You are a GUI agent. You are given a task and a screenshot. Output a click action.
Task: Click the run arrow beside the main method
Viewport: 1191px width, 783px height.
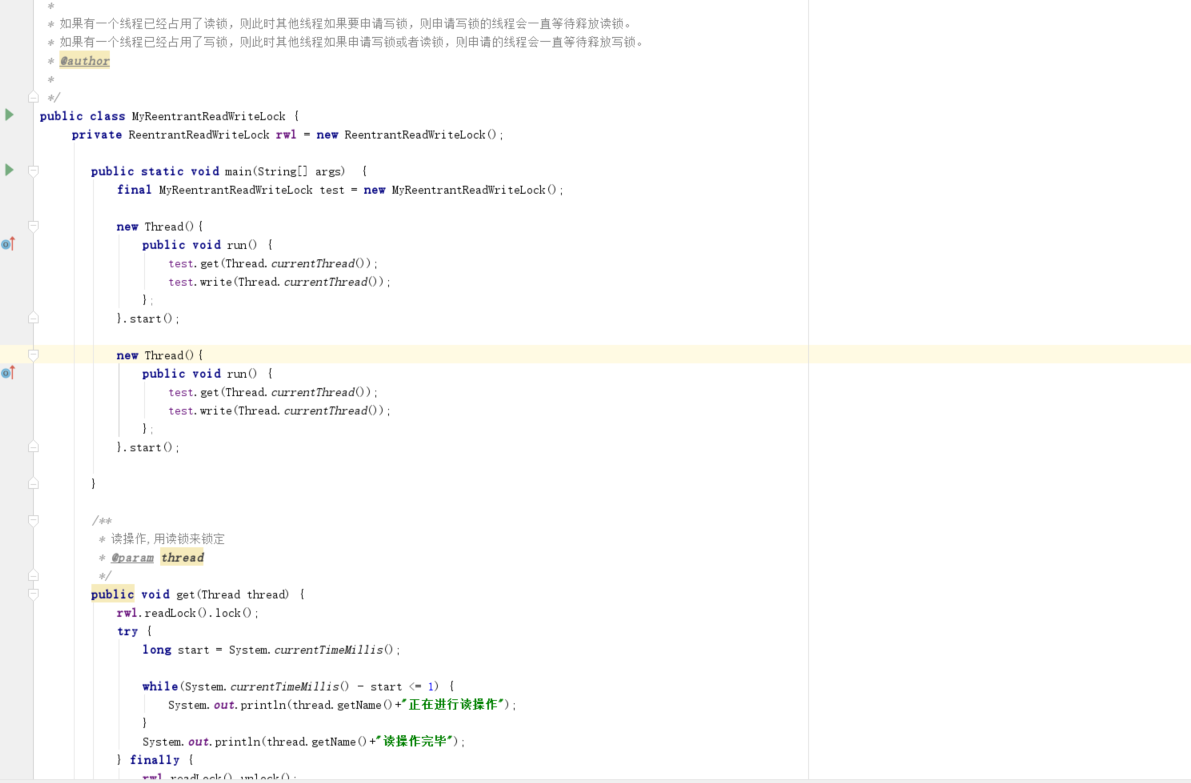tap(9, 170)
